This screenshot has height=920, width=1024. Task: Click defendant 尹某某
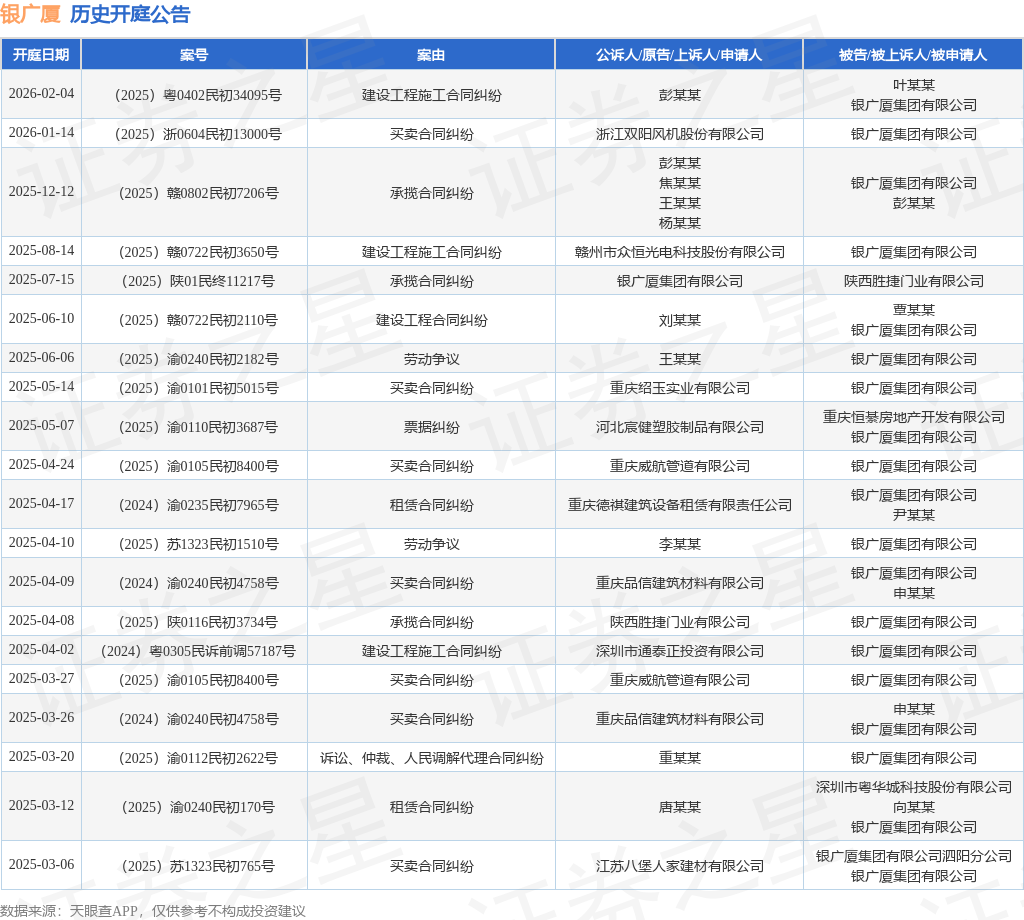point(913,516)
